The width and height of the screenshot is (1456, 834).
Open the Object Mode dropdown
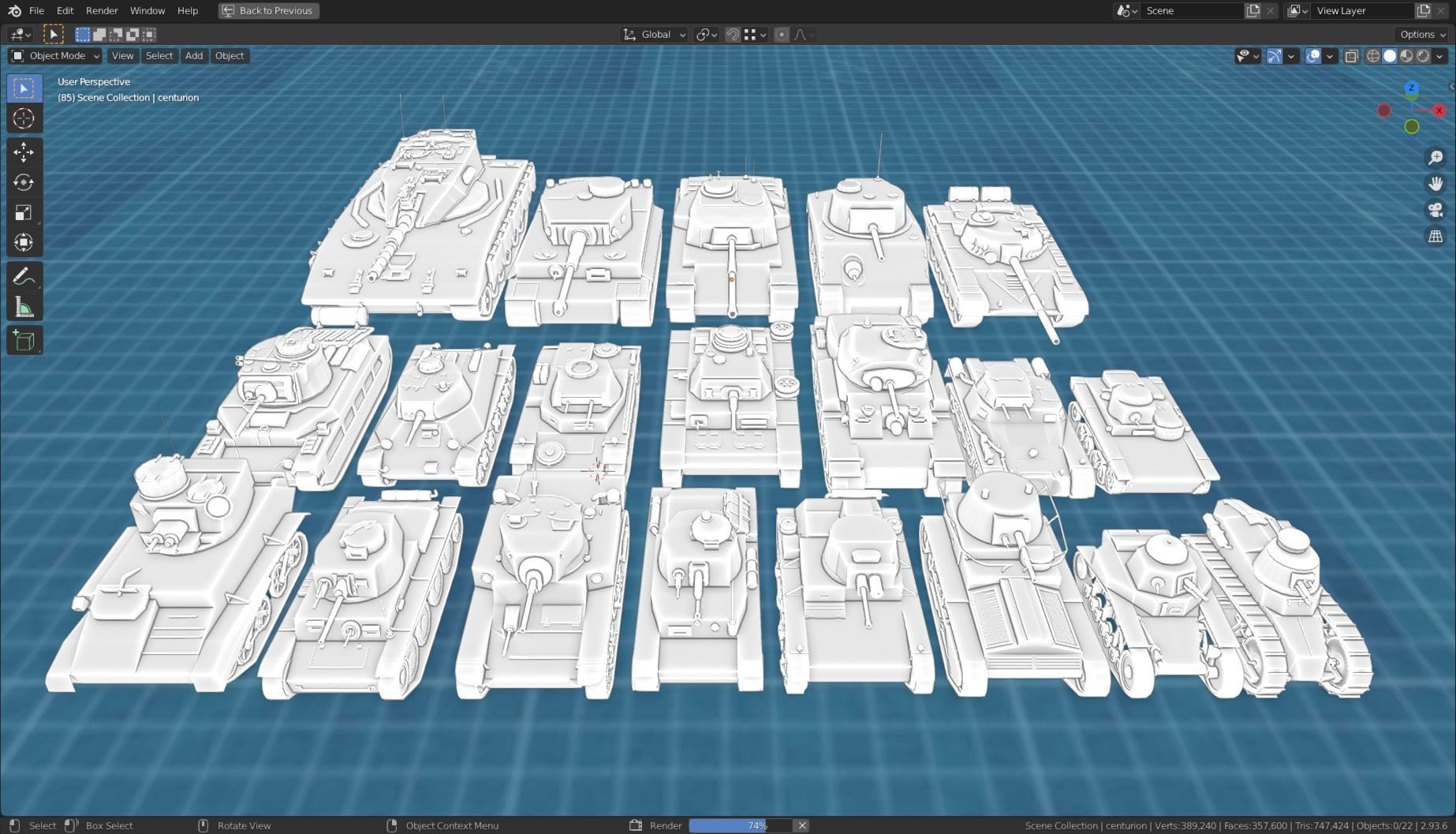click(x=55, y=56)
